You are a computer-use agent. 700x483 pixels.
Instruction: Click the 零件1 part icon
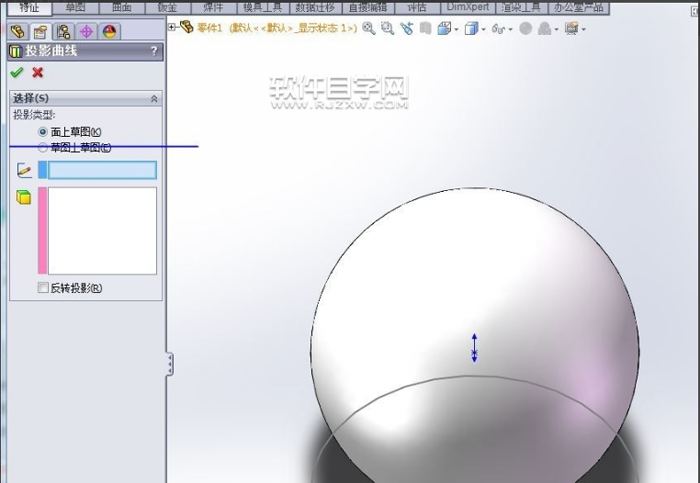(x=187, y=27)
